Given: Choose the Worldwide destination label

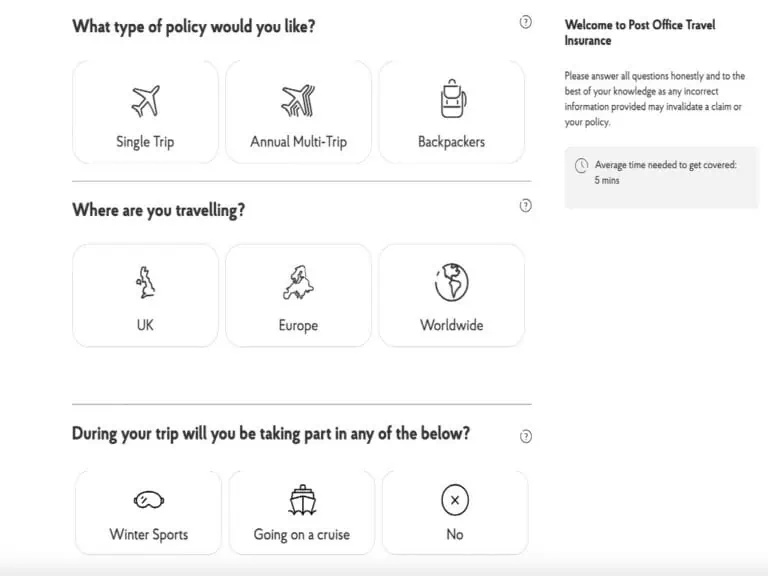Looking at the screenshot, I should [x=451, y=325].
